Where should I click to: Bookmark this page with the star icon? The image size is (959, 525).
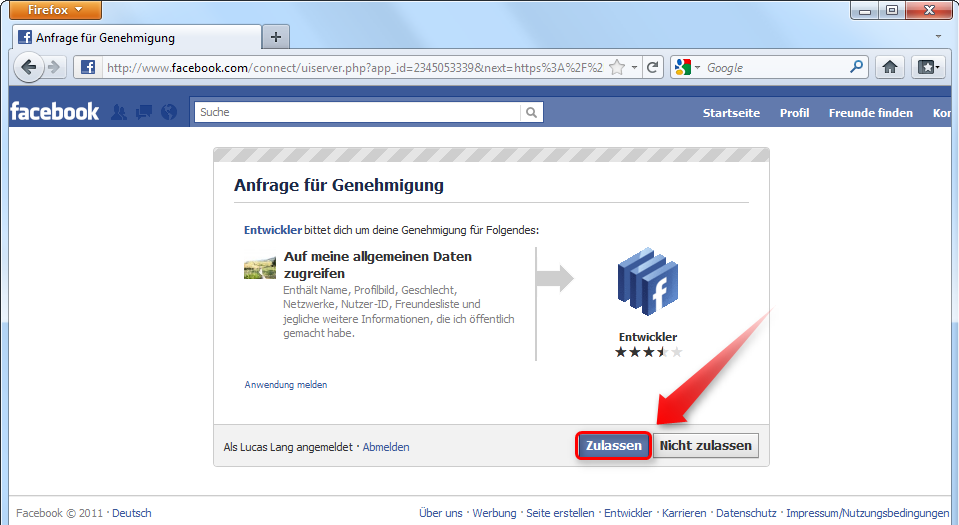point(617,67)
